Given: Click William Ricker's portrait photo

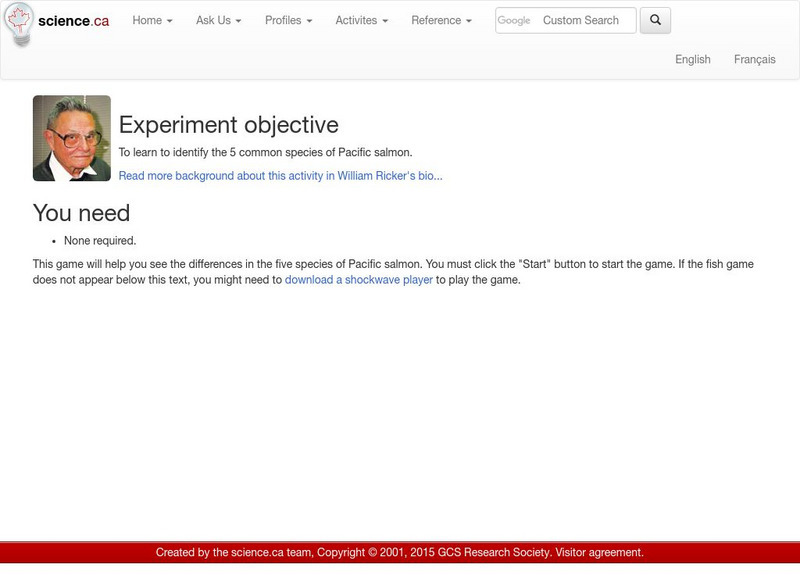Looking at the screenshot, I should click(72, 138).
